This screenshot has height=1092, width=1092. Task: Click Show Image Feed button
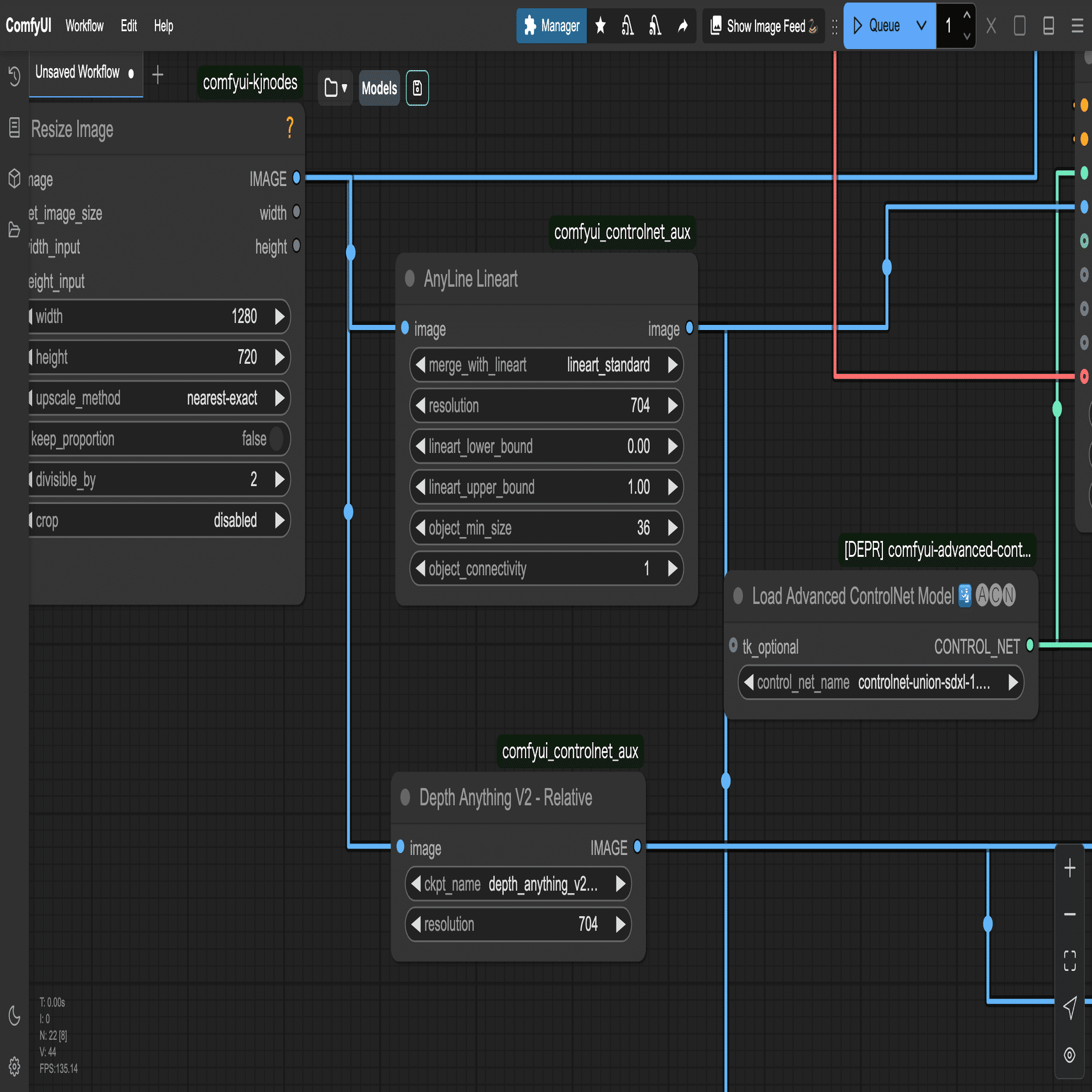click(x=763, y=26)
